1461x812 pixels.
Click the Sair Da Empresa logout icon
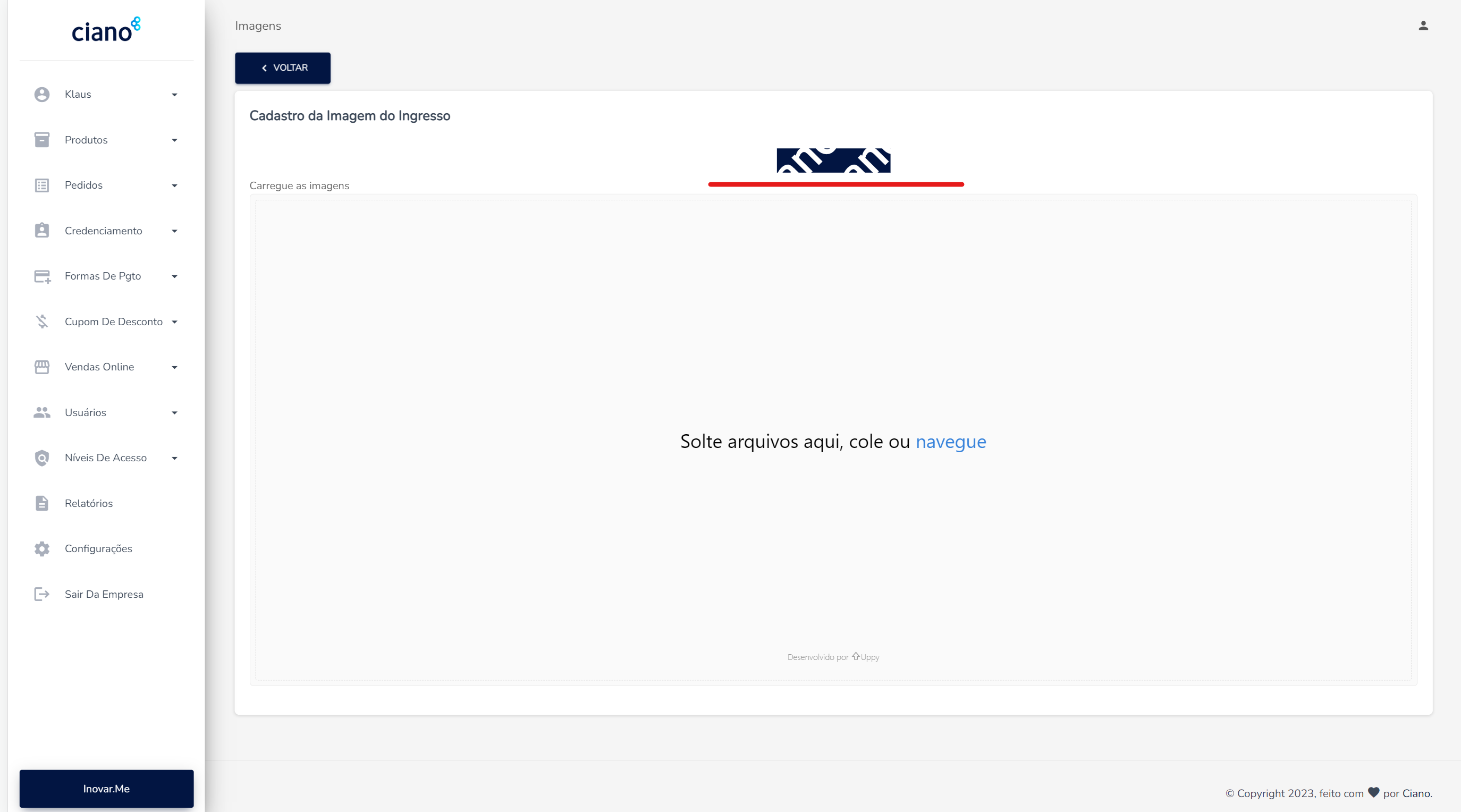[x=42, y=594]
